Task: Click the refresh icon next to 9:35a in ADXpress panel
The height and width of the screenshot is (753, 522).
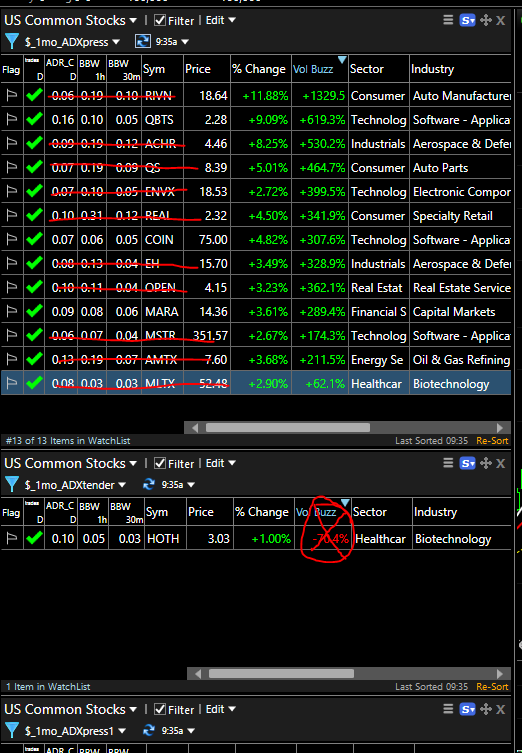Action: click(x=143, y=41)
